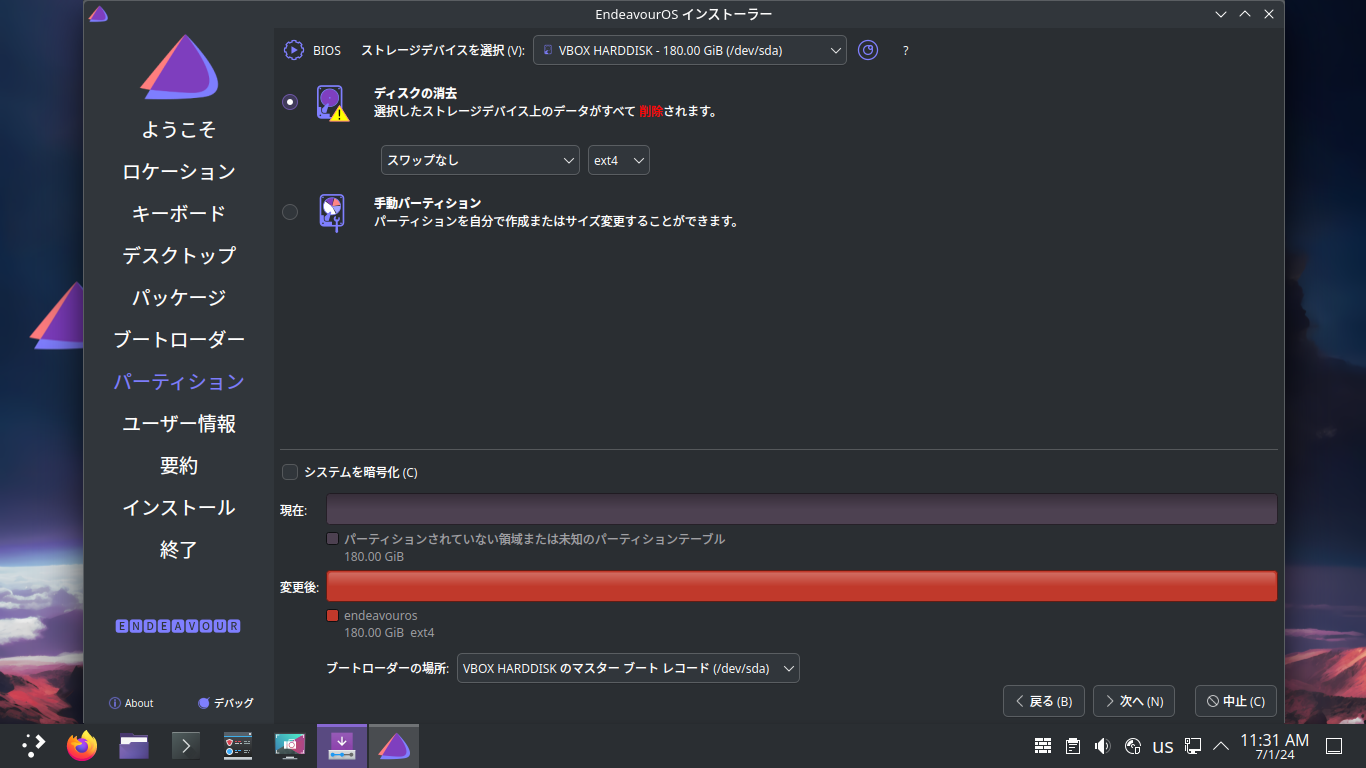The height and width of the screenshot is (768, 1366).
Task: Click the 戻る (B) back button
Action: pyautogui.click(x=1044, y=701)
